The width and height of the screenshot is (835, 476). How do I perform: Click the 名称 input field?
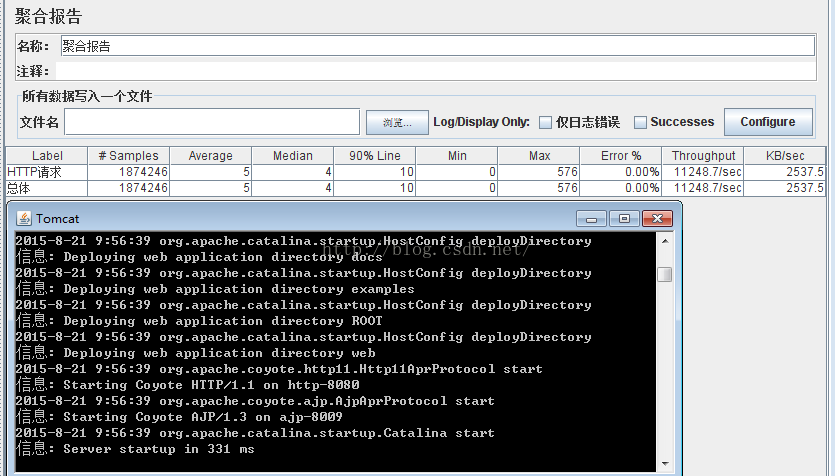click(438, 46)
